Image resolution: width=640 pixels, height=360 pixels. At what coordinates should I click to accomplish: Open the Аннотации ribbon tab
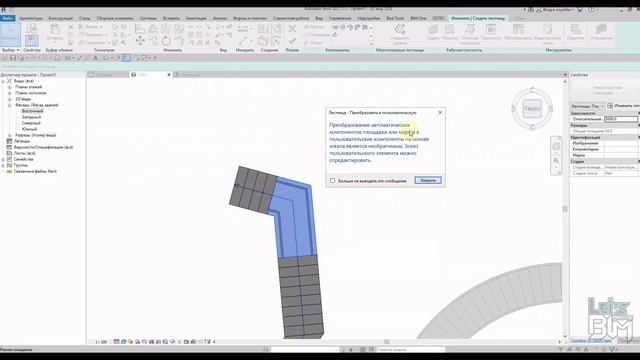point(196,18)
